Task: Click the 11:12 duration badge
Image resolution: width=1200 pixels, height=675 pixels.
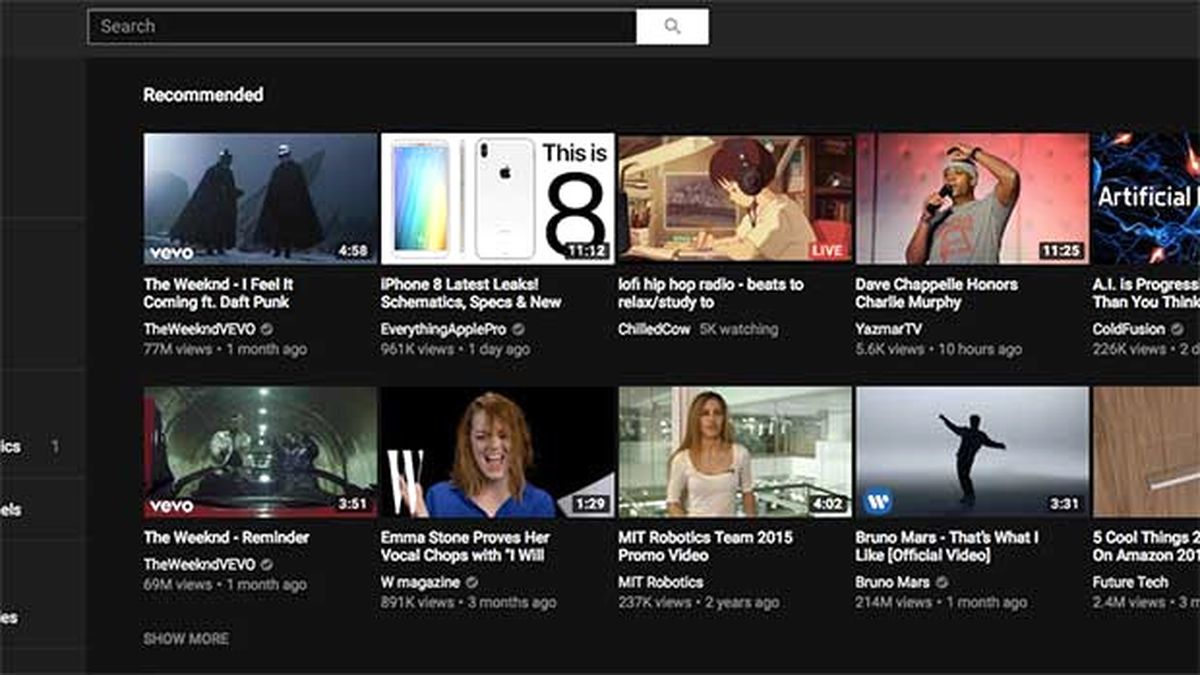Action: tap(588, 251)
